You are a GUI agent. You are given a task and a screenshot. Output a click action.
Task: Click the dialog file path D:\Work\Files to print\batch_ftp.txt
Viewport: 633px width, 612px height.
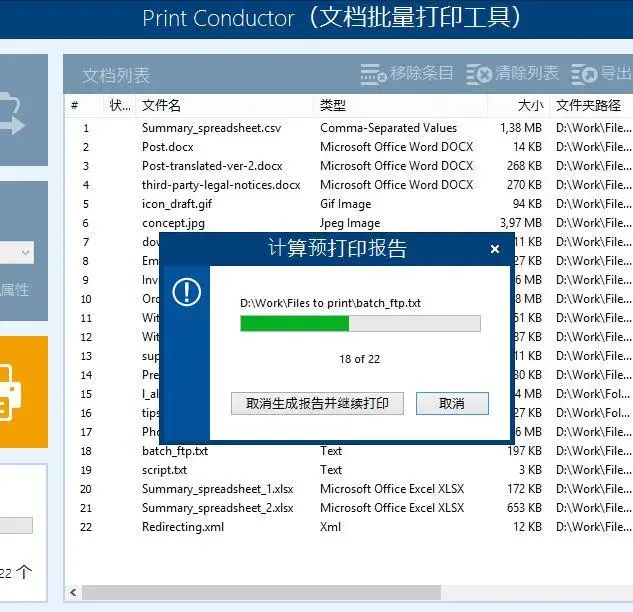tap(330, 303)
